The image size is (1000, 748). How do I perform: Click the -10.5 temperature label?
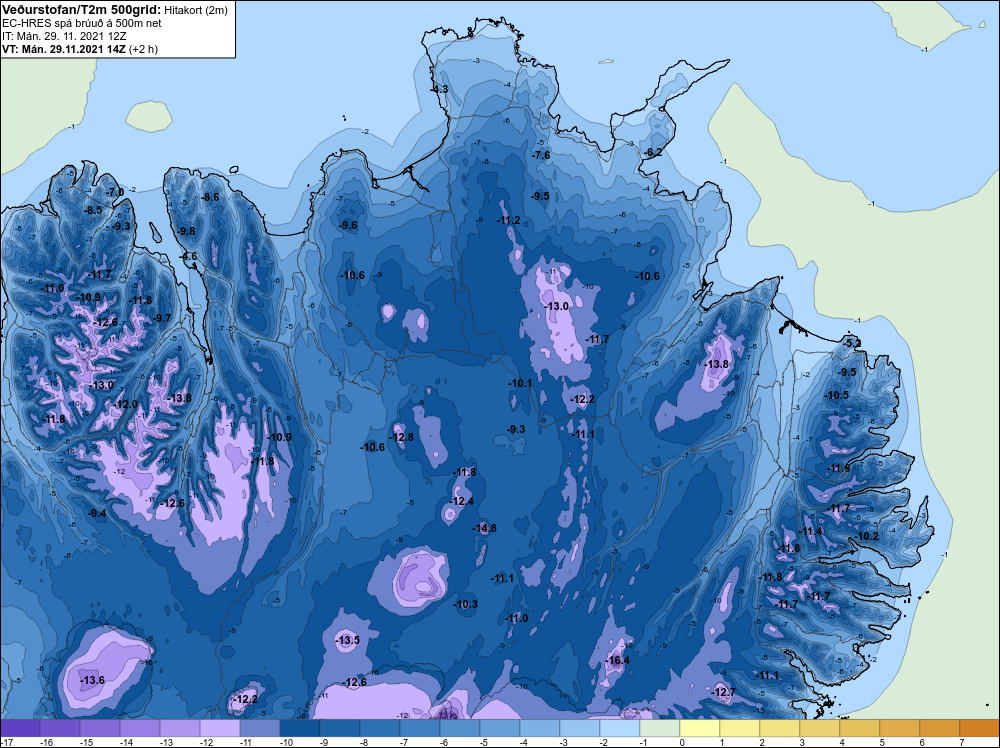837,395
